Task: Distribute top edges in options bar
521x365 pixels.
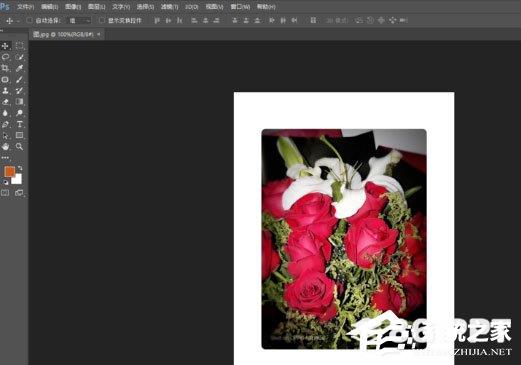Action: pos(235,21)
